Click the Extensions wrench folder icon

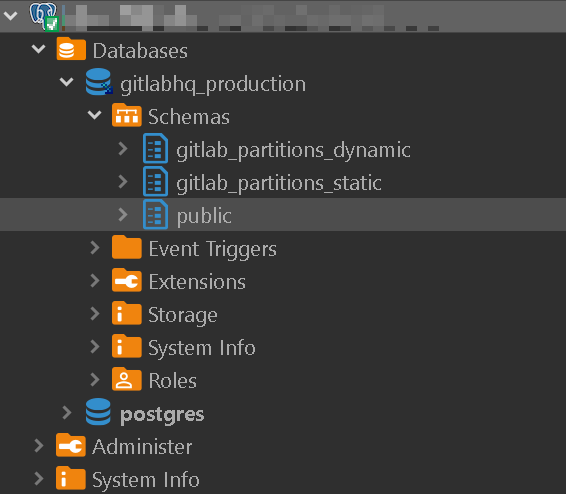[x=126, y=280]
